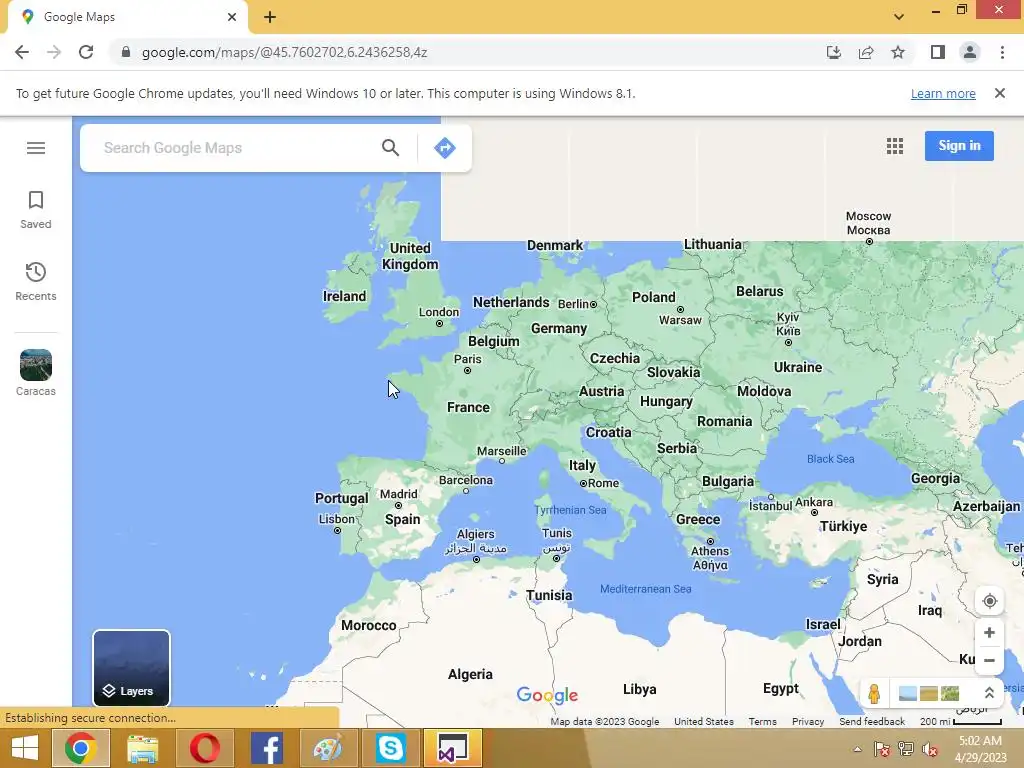Click the Paris city marker
This screenshot has width=1024, height=768.
468,370
